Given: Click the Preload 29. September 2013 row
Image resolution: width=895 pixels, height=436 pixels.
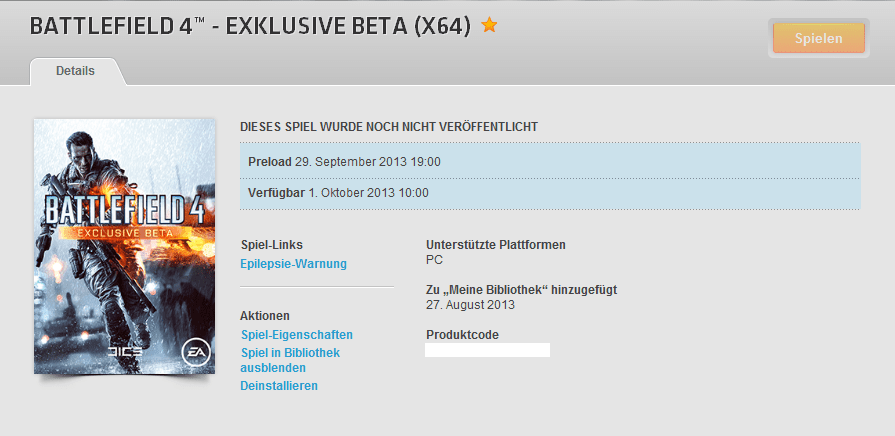Looking at the screenshot, I should point(550,162).
